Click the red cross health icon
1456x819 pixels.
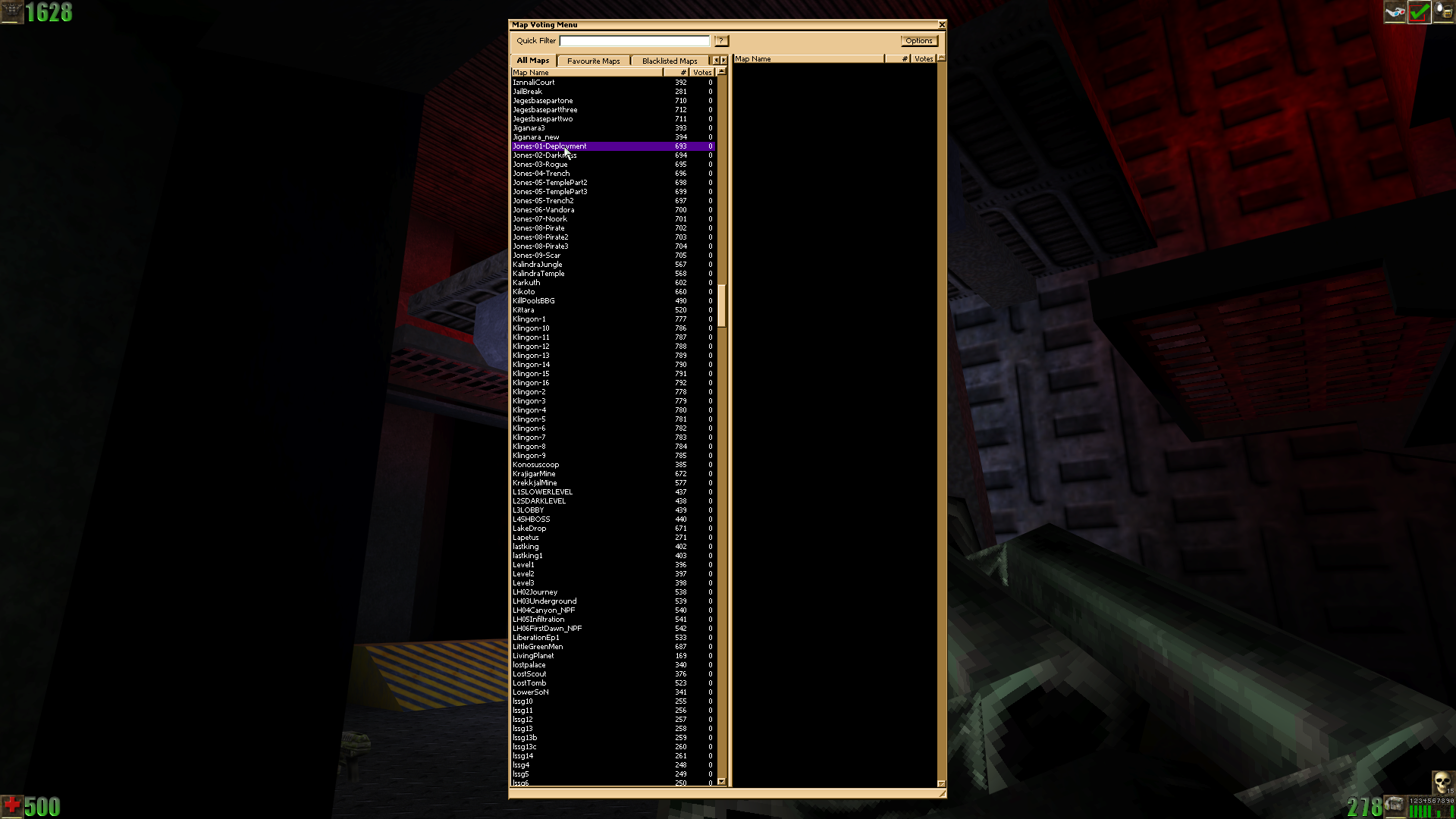(11, 805)
